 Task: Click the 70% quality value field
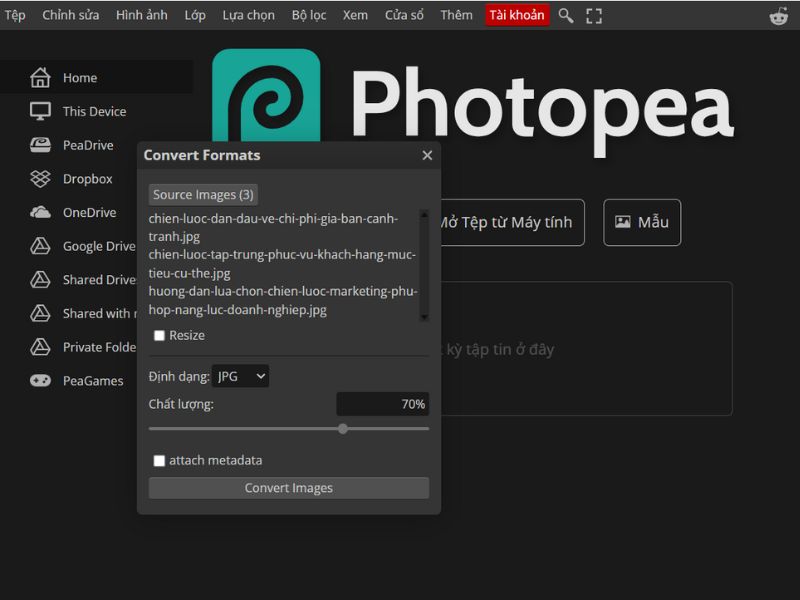(383, 404)
